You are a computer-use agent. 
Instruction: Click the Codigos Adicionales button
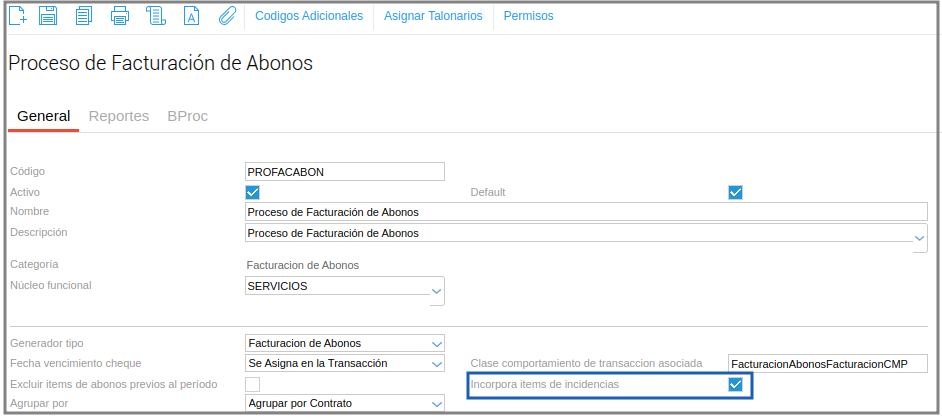point(309,16)
